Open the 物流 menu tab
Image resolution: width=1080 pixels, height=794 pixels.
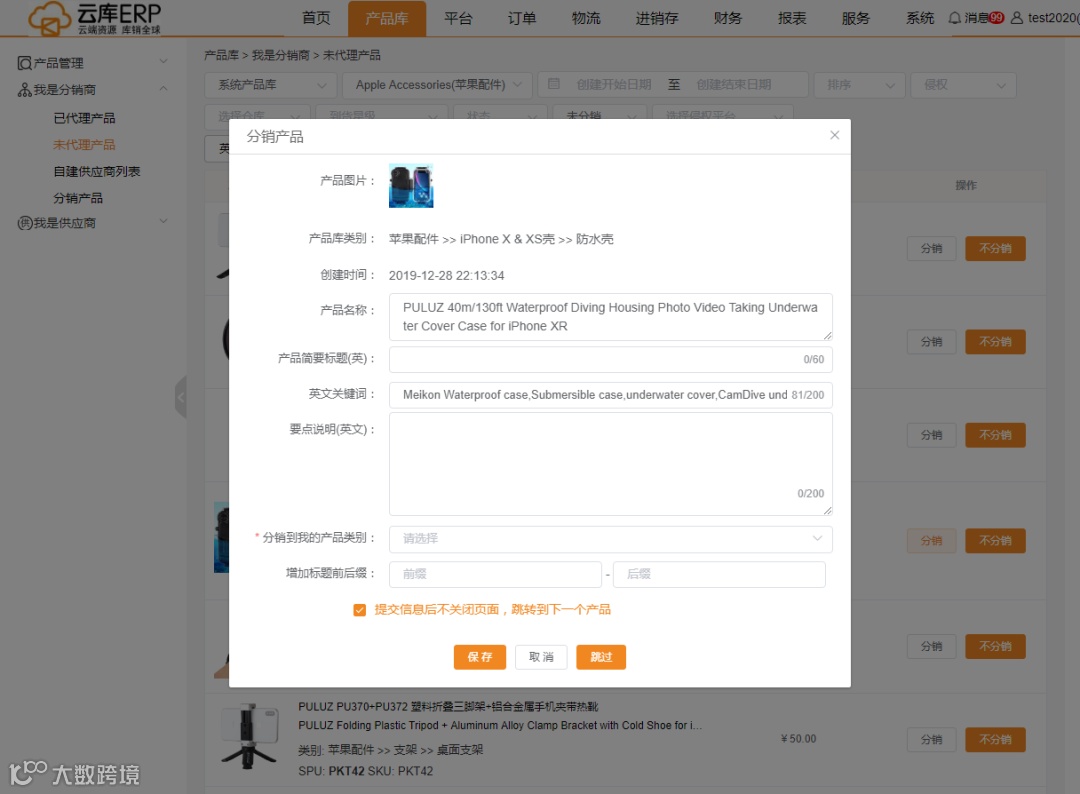click(586, 18)
